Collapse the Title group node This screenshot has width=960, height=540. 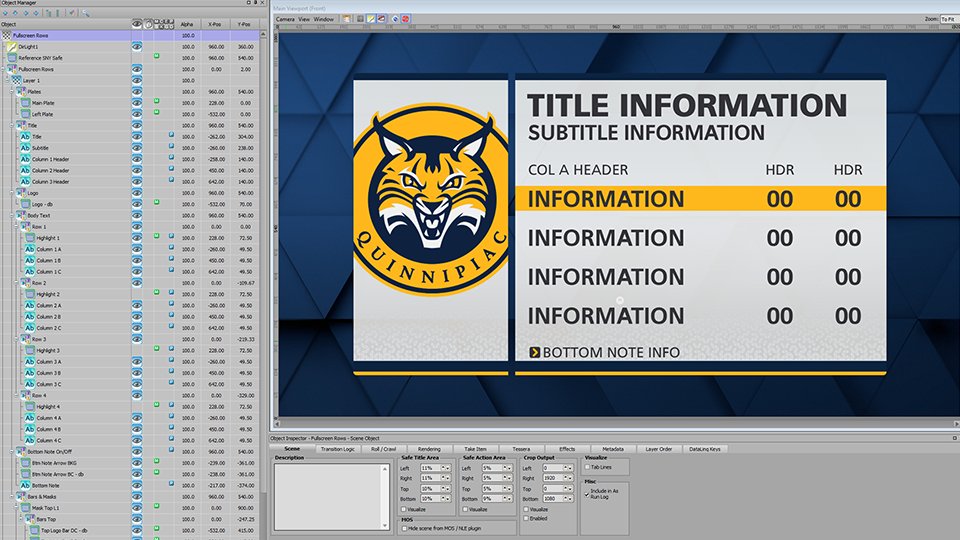tap(12, 125)
